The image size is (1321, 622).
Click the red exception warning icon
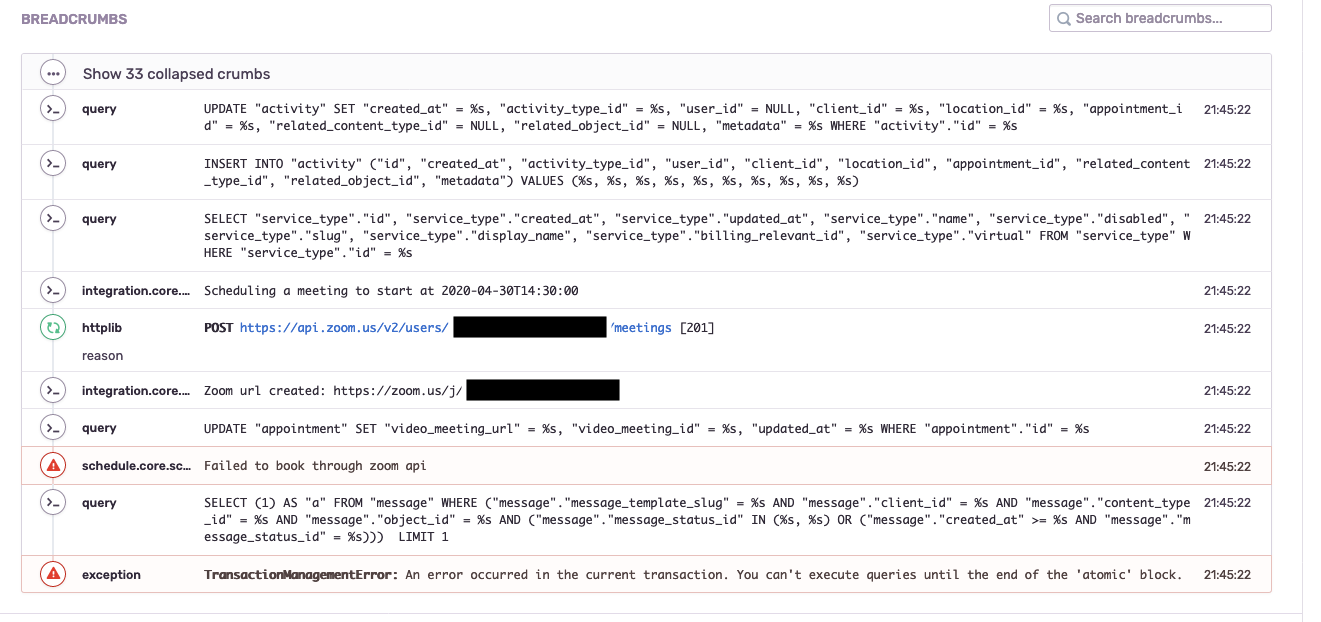(53, 574)
